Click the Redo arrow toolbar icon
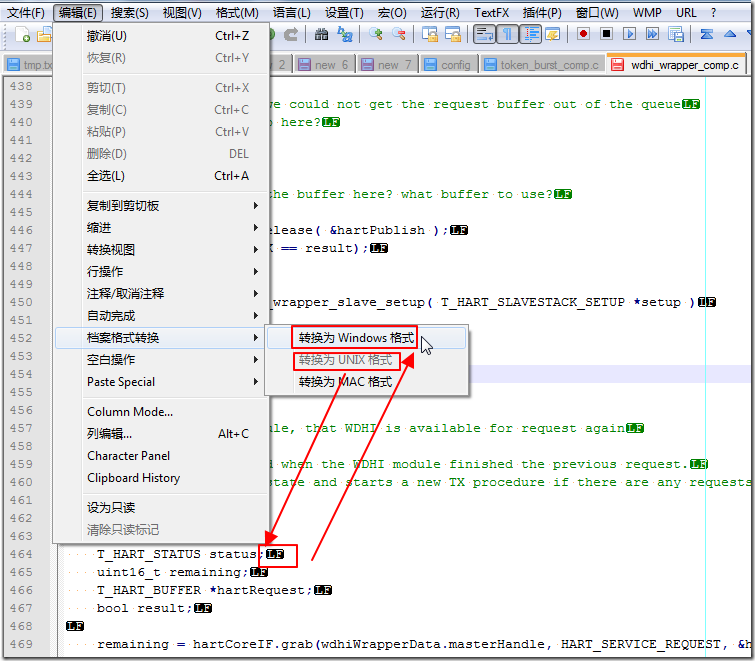This screenshot has height=661, width=755. click(x=291, y=34)
